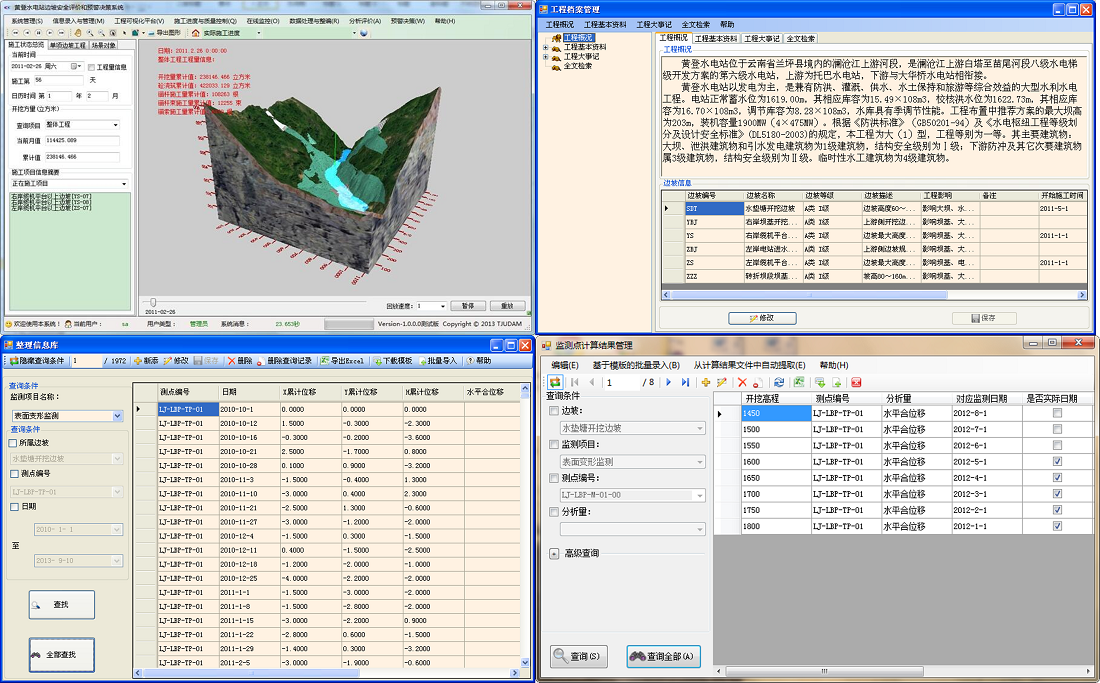The height and width of the screenshot is (683, 1100).
Task: Open 正在施工项目 dropdown
Action: pos(124,184)
